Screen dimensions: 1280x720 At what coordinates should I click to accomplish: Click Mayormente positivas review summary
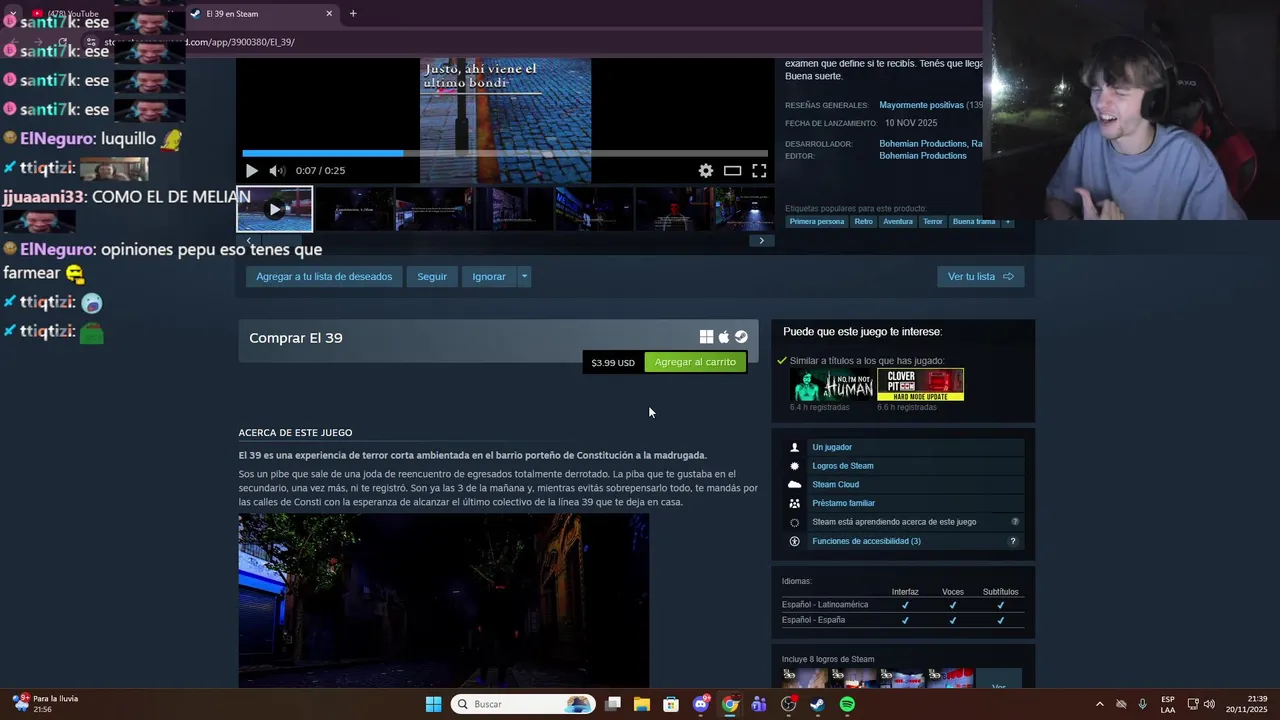922,105
